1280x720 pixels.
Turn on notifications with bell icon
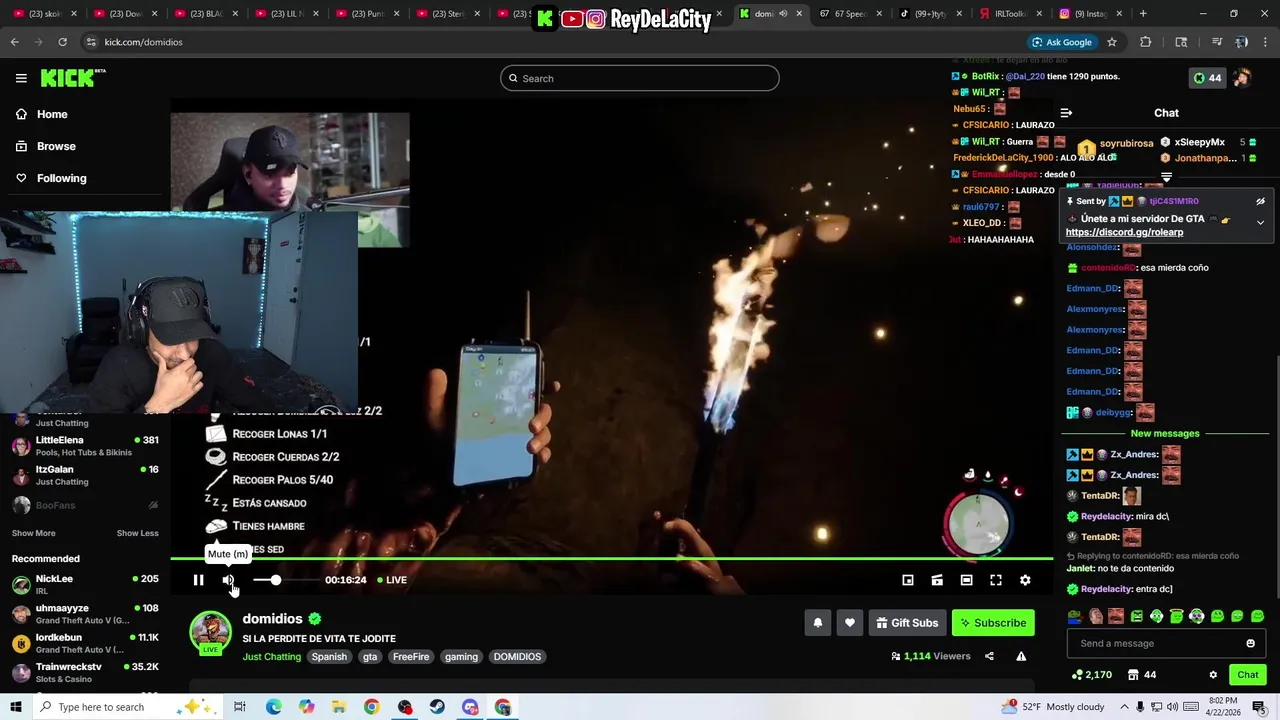click(x=817, y=623)
